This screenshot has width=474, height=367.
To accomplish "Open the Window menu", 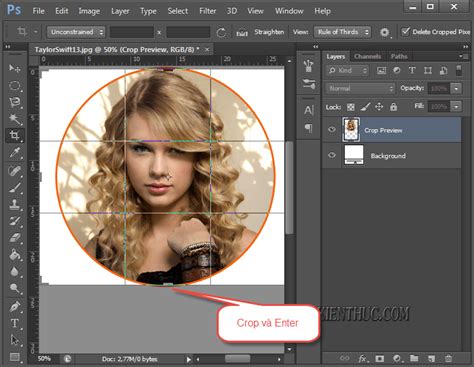I will tap(289, 11).
